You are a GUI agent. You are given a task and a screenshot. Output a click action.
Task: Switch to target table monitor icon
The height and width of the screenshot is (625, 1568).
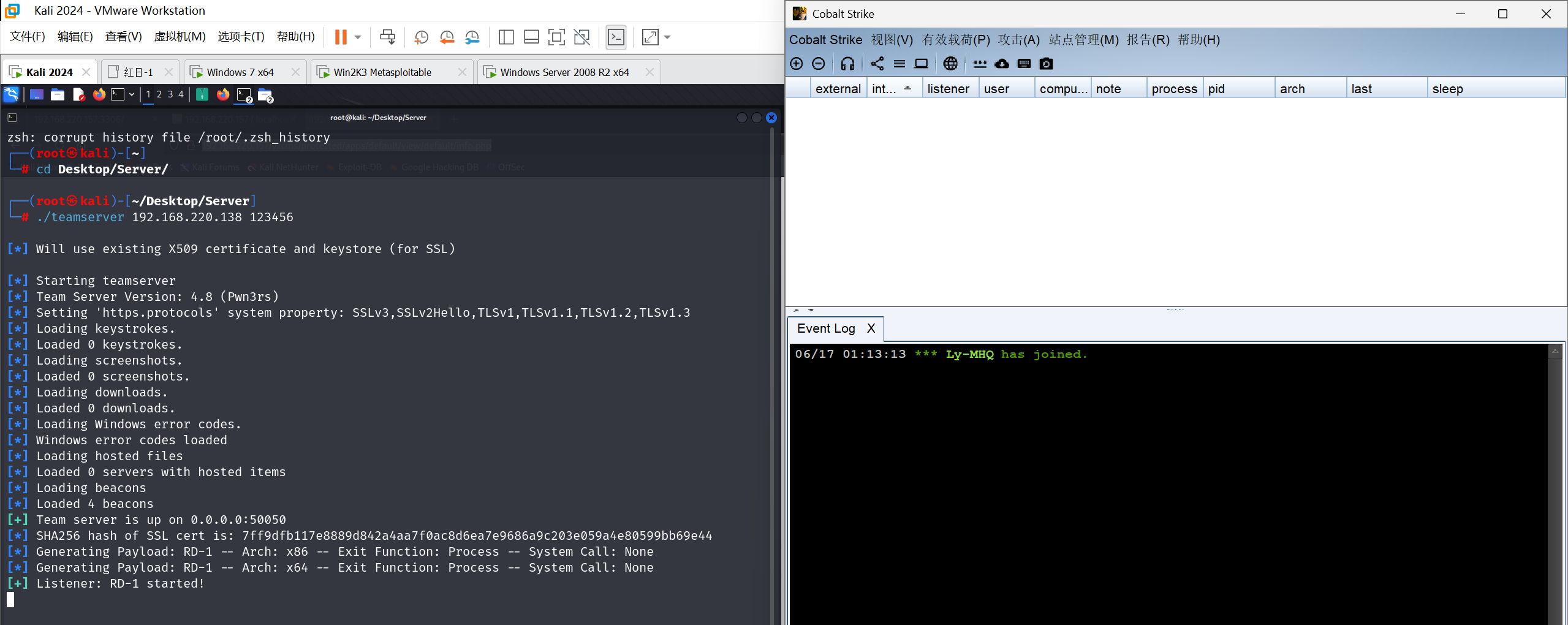(921, 64)
